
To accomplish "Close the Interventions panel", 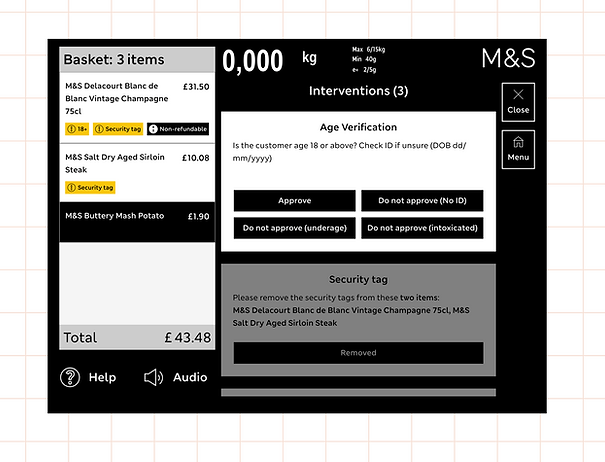I will [x=518, y=102].
